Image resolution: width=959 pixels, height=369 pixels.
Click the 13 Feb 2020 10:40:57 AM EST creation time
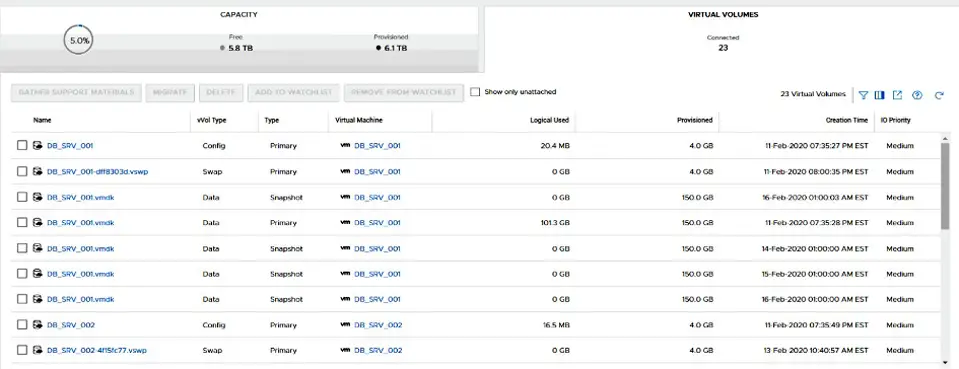[x=816, y=351]
